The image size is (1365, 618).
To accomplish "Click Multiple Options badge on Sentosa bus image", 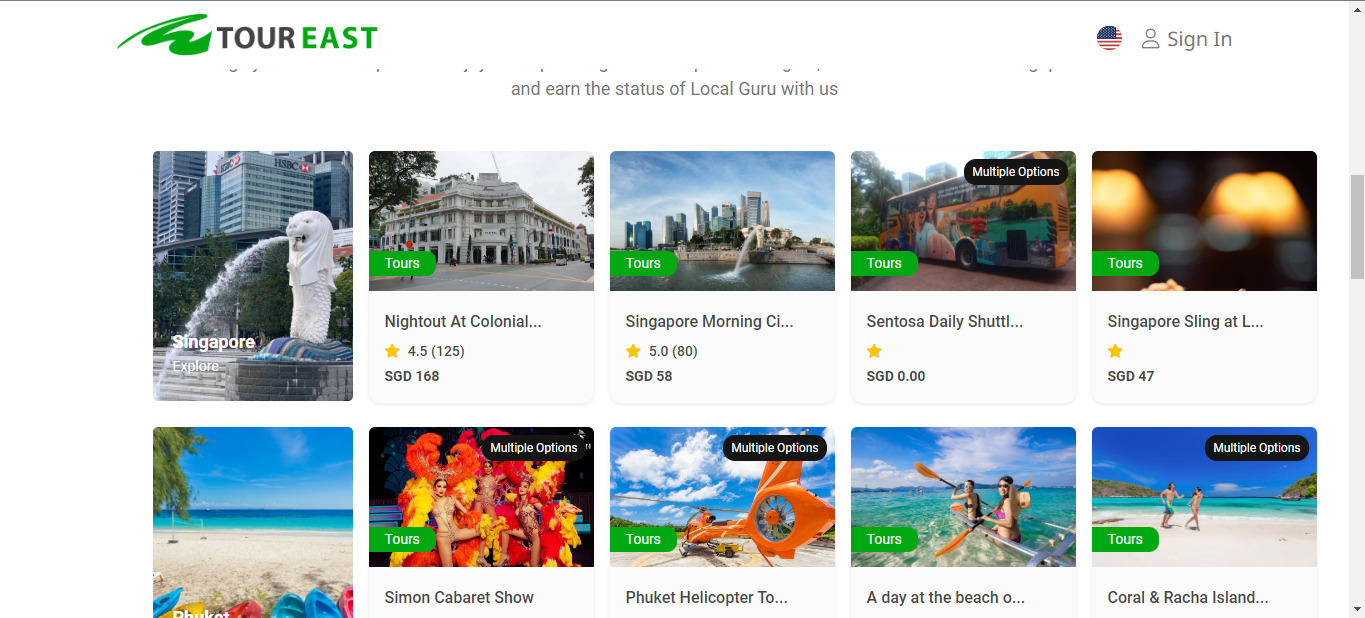I will 1016,172.
